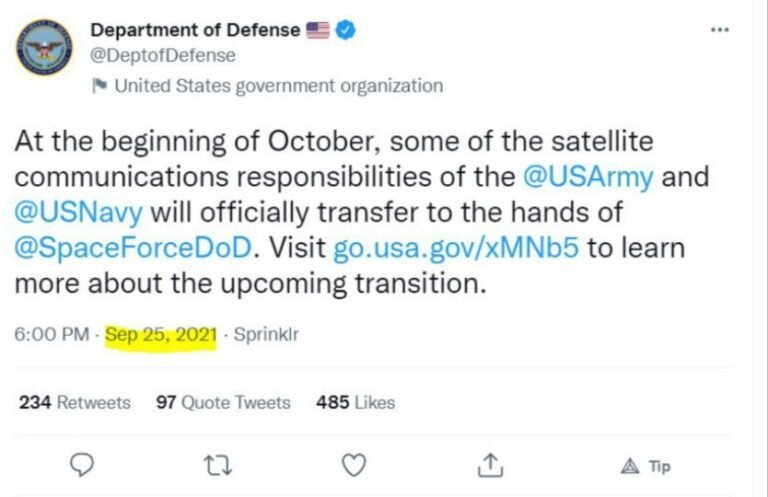Screen dimensions: 768x497
Task: Click the US flag emoji
Action: click(x=318, y=30)
